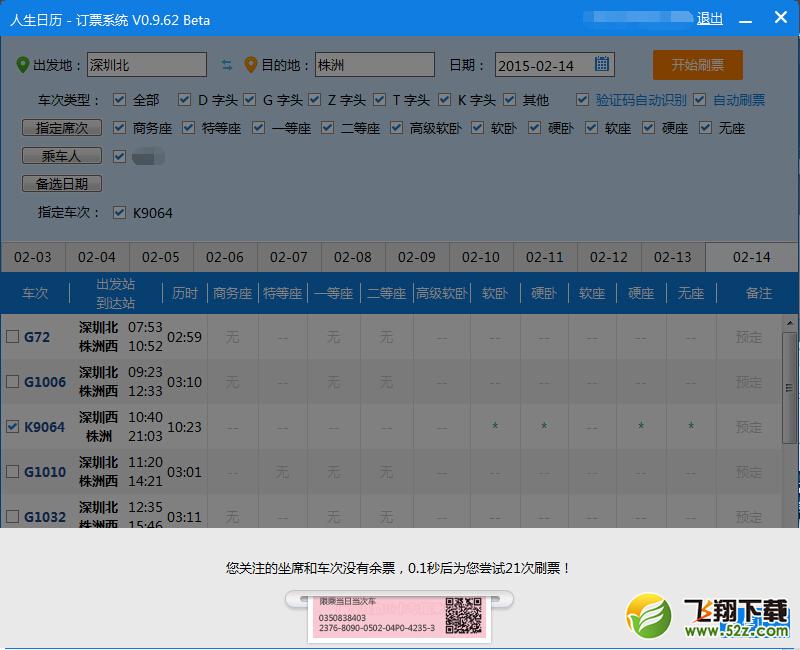Click the scrollbar up arrow
Screen dimensions: 800x650
tap(789, 323)
